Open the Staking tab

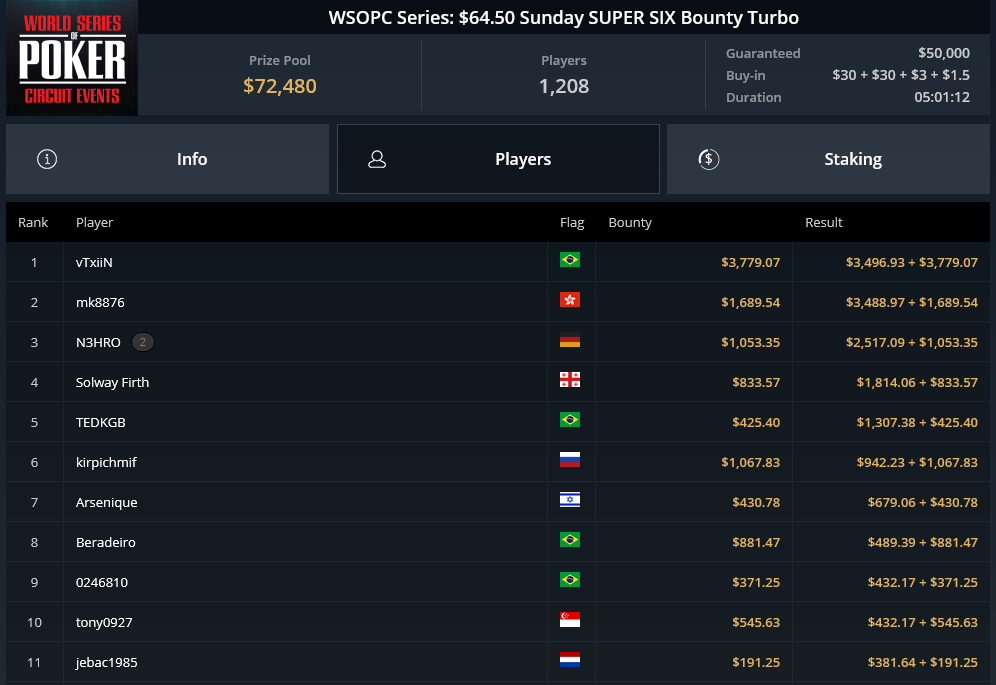point(828,159)
